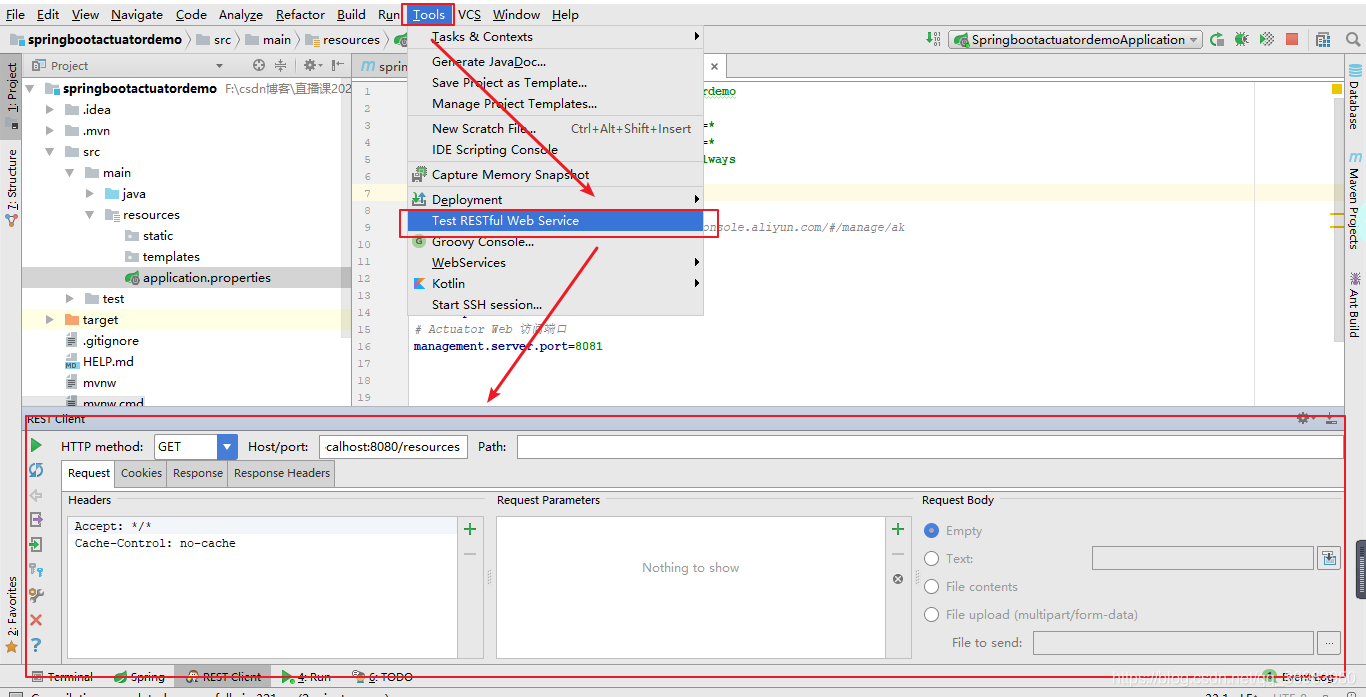The image size is (1366, 697).
Task: Open REST Client panel gear menu
Action: (x=1305, y=418)
